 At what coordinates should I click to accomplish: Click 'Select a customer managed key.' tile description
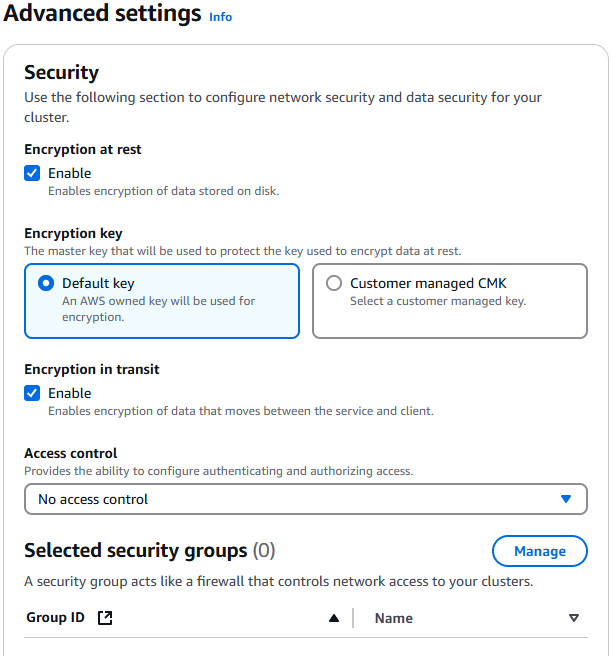(437, 301)
